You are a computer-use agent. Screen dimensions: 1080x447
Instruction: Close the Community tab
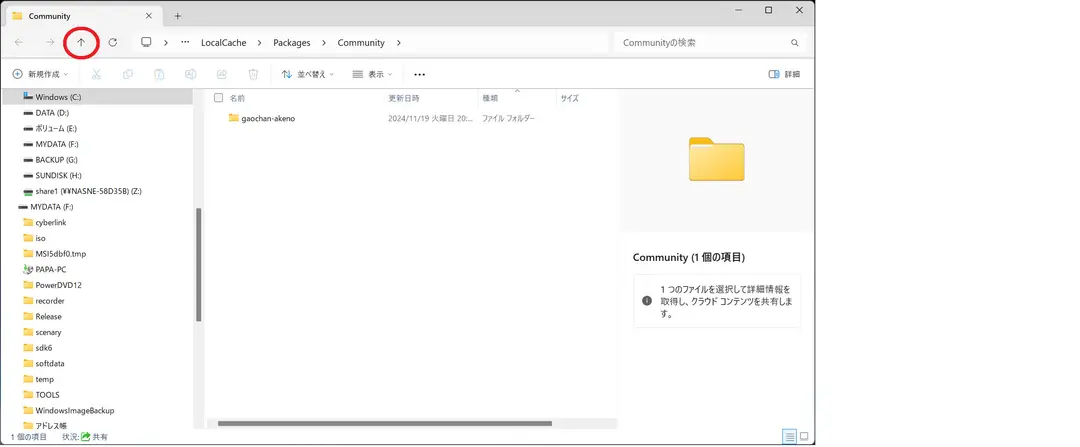click(149, 16)
